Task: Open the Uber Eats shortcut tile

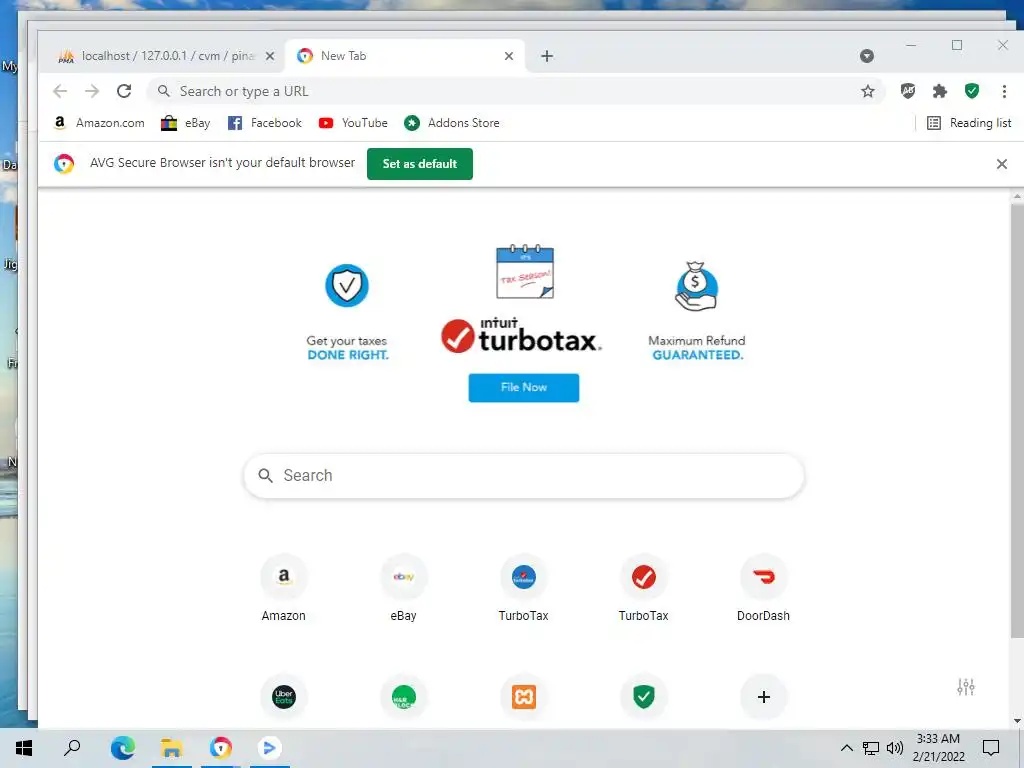Action: click(x=284, y=697)
